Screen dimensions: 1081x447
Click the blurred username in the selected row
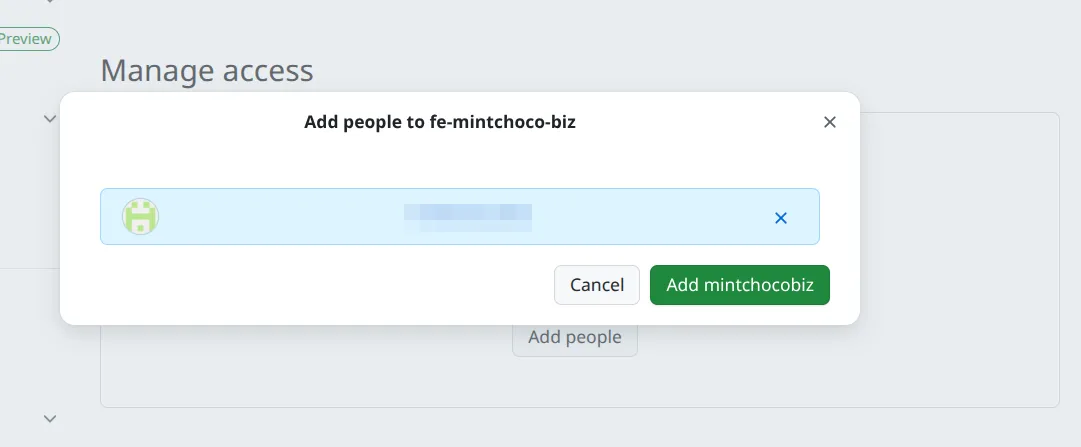tap(467, 217)
